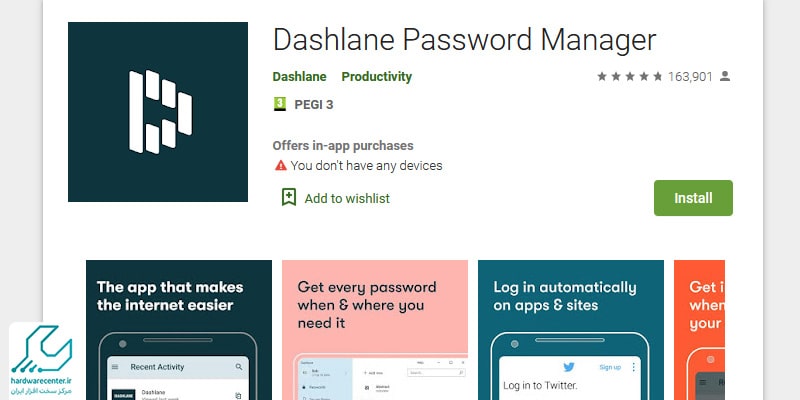Click the search magnifier in Recent Activity screenshot
The image size is (800, 400).
point(239,367)
